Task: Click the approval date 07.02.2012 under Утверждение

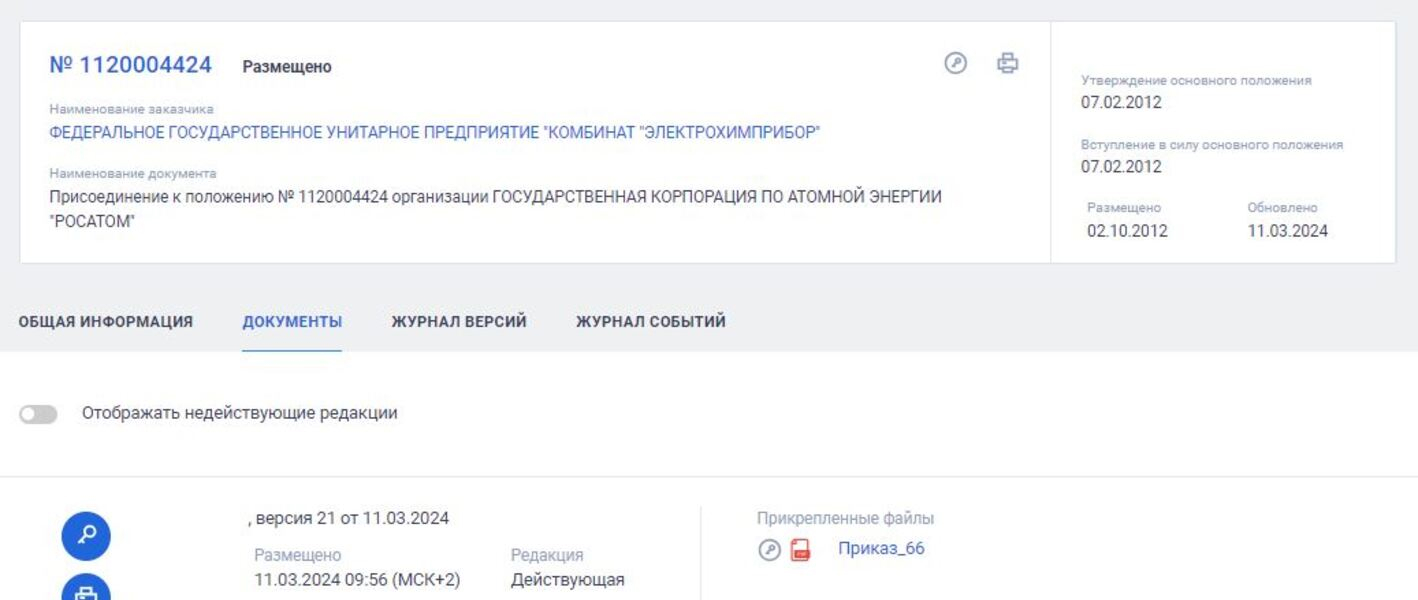Action: tap(1121, 102)
